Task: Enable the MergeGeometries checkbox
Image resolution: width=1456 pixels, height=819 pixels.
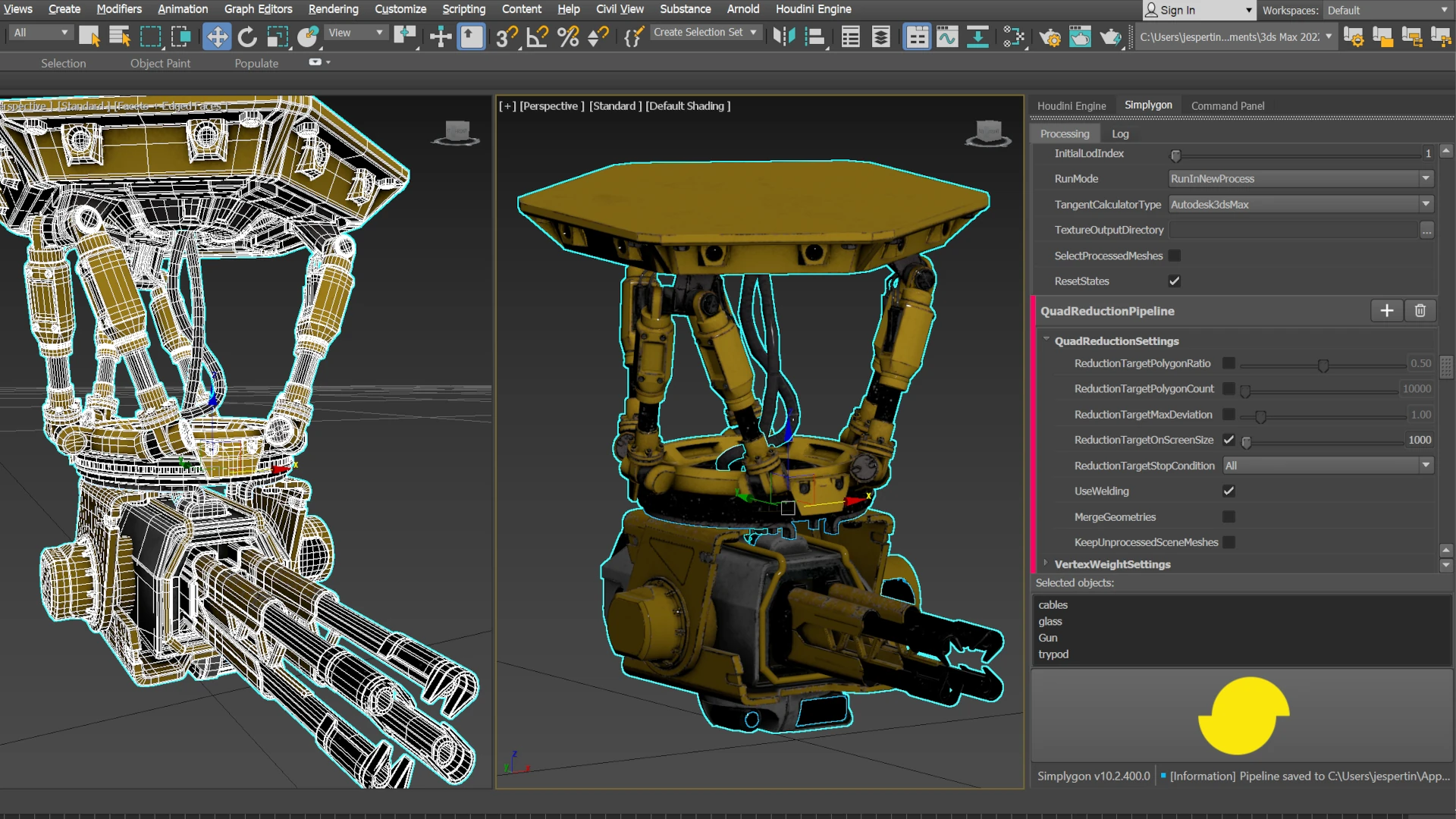Action: (x=1228, y=517)
